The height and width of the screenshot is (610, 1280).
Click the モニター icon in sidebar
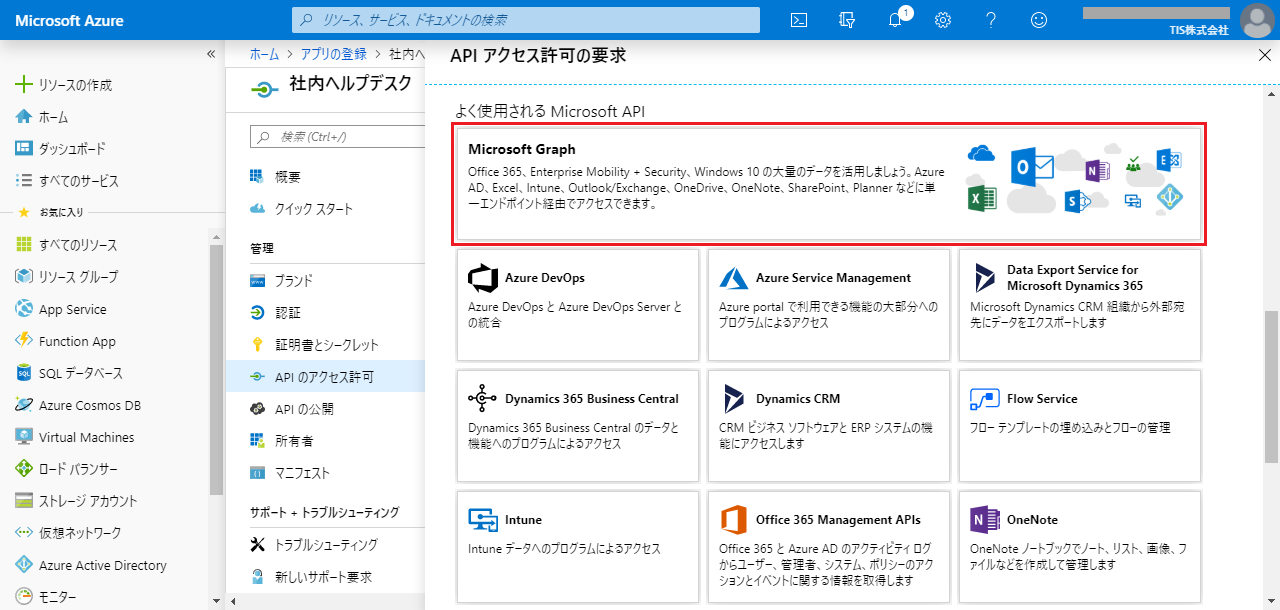click(x=24, y=597)
